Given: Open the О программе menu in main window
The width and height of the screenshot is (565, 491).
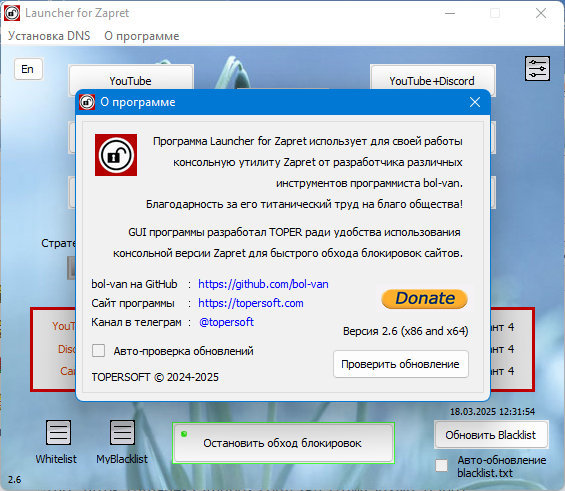Looking at the screenshot, I should [x=142, y=36].
